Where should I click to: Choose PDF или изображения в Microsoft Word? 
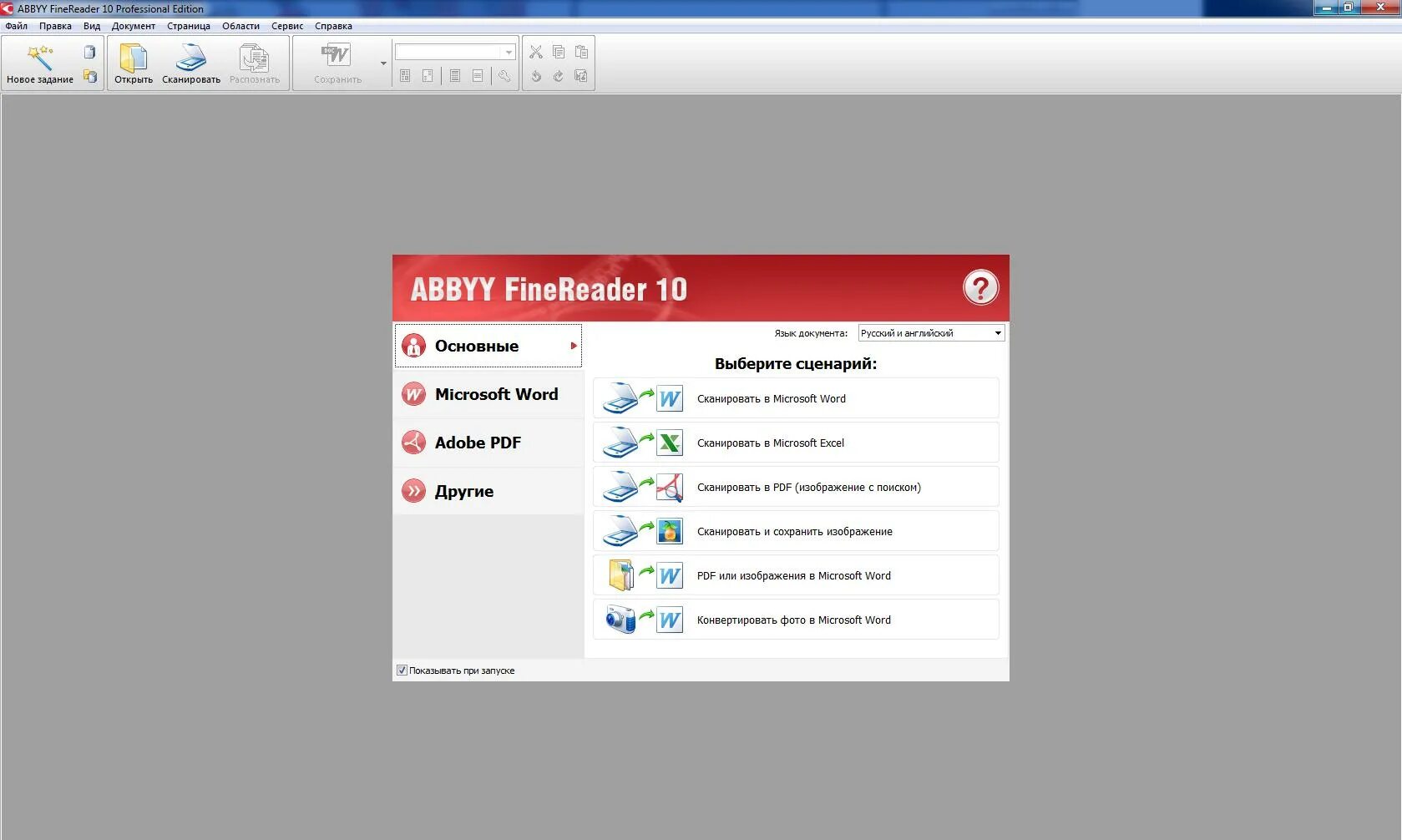(x=796, y=575)
